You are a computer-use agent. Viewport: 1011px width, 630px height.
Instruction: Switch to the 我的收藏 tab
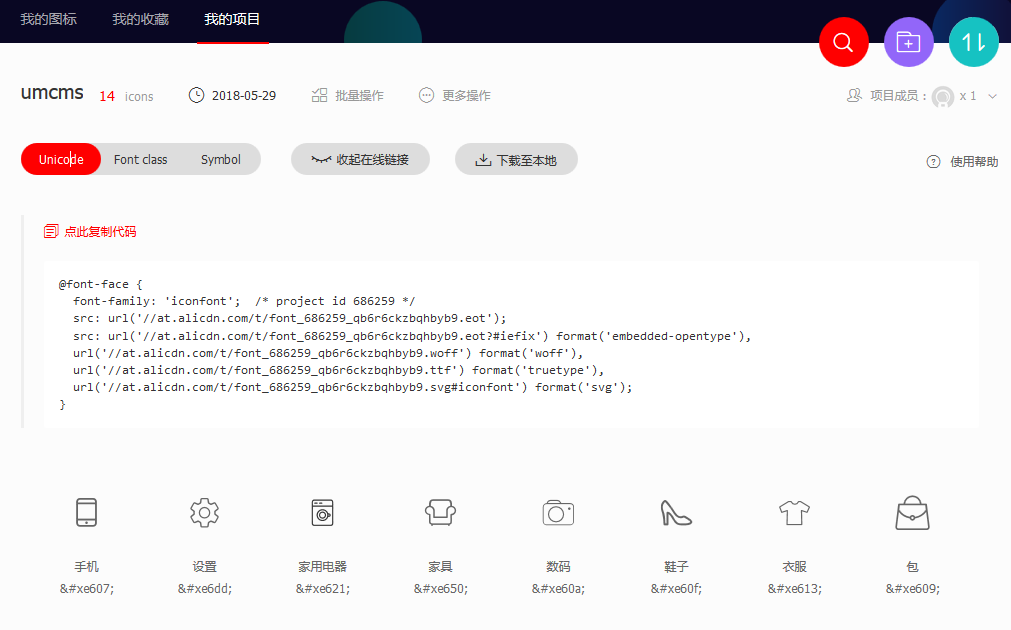(x=139, y=18)
